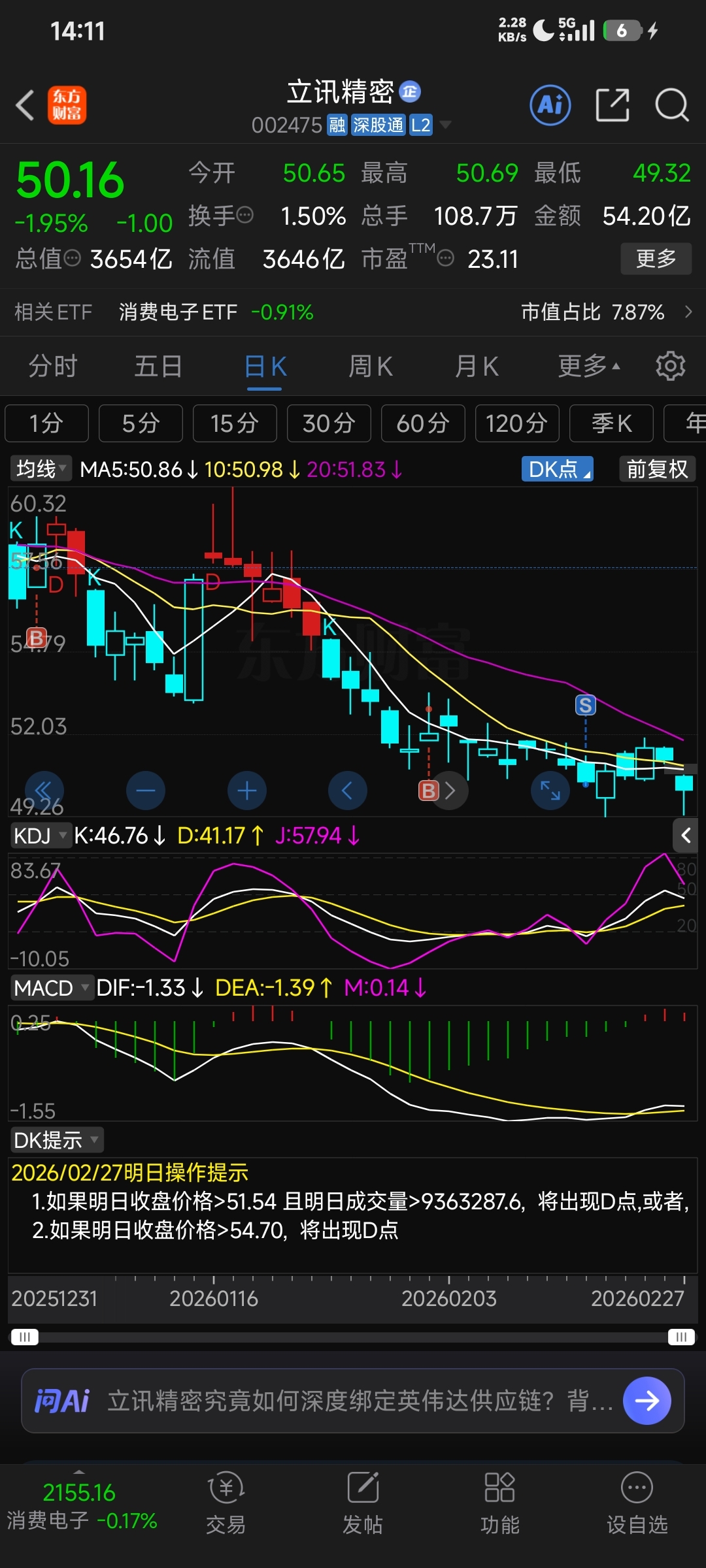Open the Eastmoney (东方财富) logo icon

67,105
